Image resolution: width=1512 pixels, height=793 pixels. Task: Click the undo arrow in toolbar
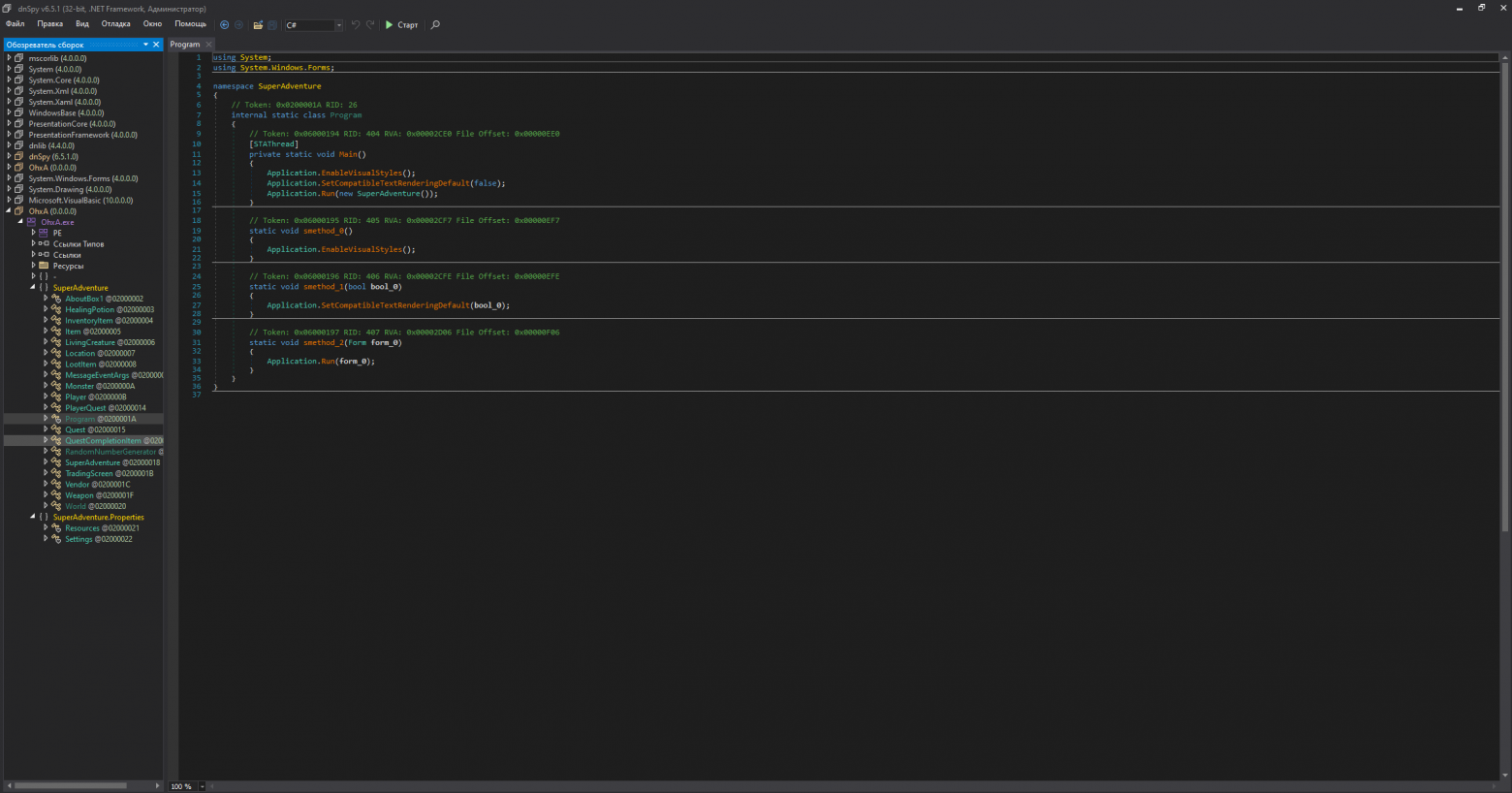(356, 25)
